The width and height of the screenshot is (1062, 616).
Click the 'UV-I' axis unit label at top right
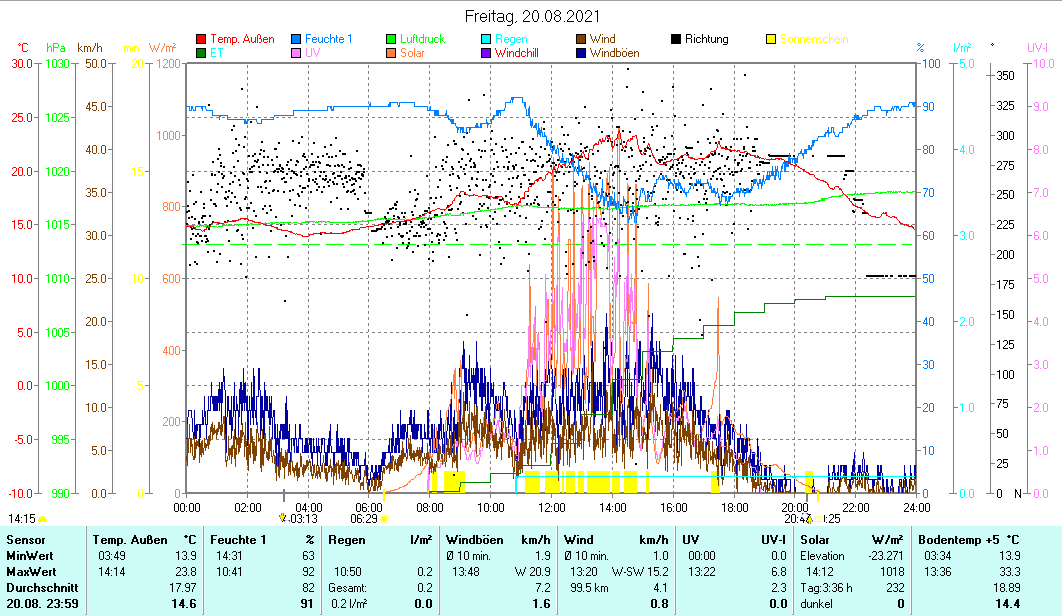[x=1037, y=48]
